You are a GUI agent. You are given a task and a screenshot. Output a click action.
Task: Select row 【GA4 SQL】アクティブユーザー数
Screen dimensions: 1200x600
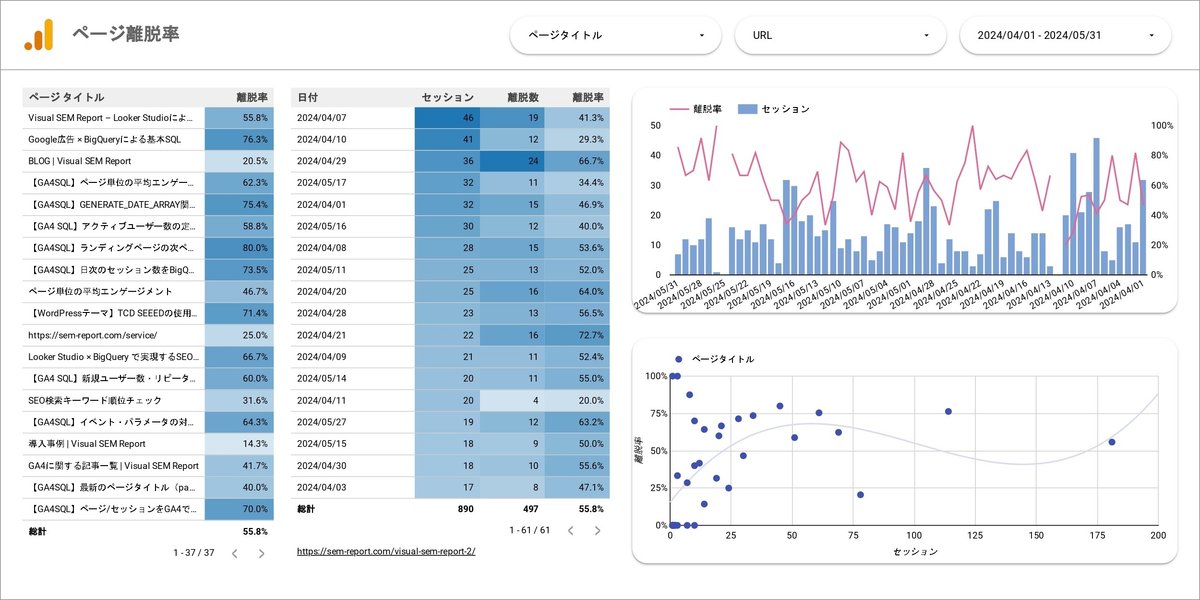click(148, 226)
